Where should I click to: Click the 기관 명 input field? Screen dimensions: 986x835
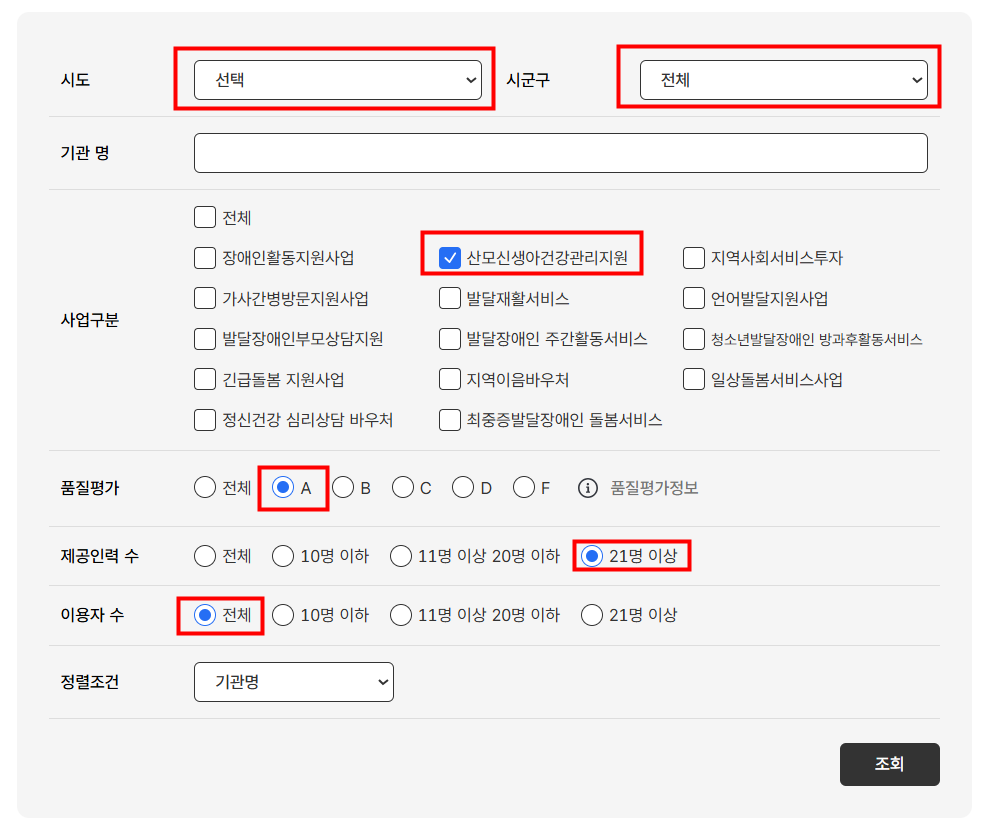pyautogui.click(x=560, y=152)
